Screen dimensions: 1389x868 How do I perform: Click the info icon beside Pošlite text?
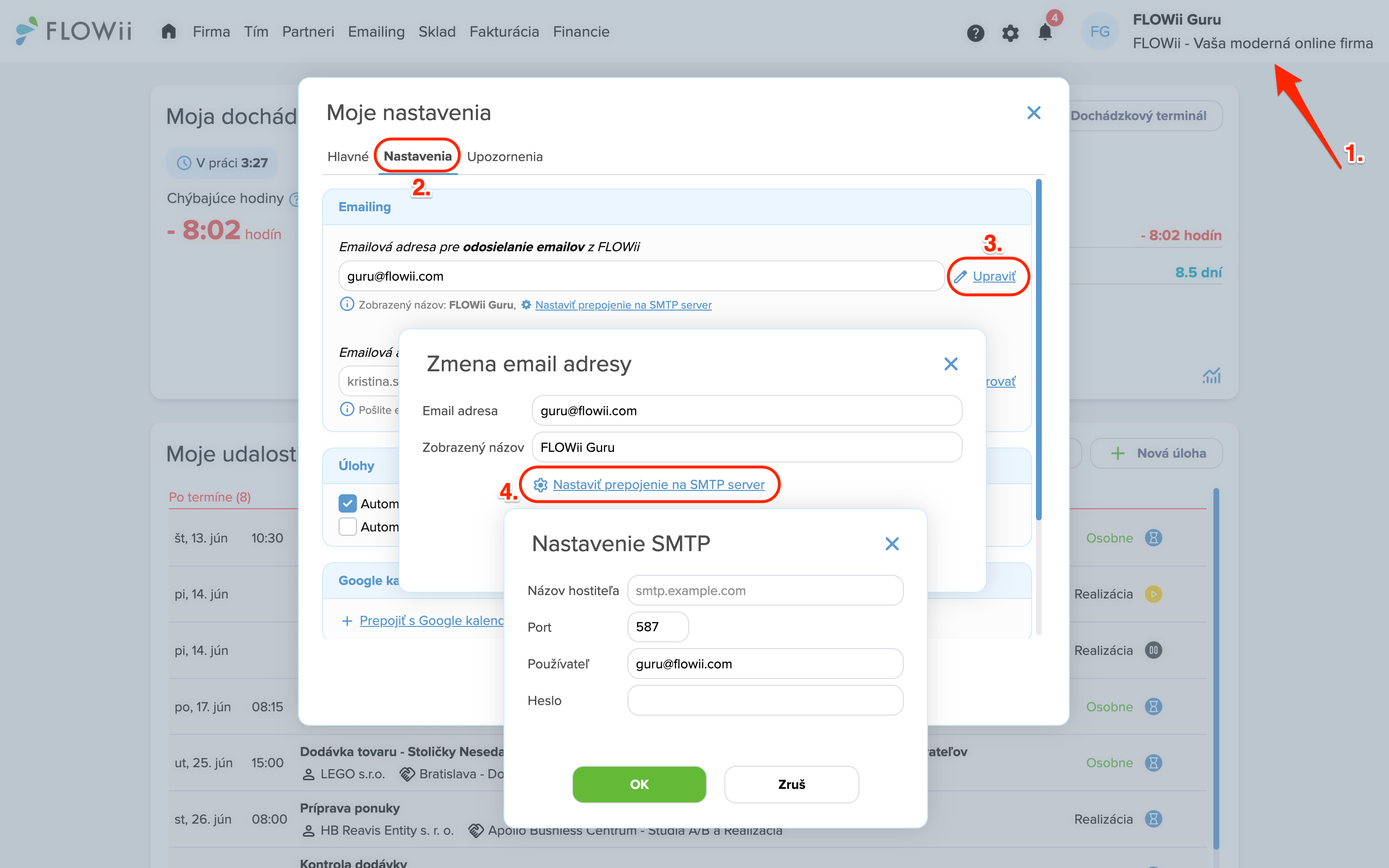pos(347,409)
